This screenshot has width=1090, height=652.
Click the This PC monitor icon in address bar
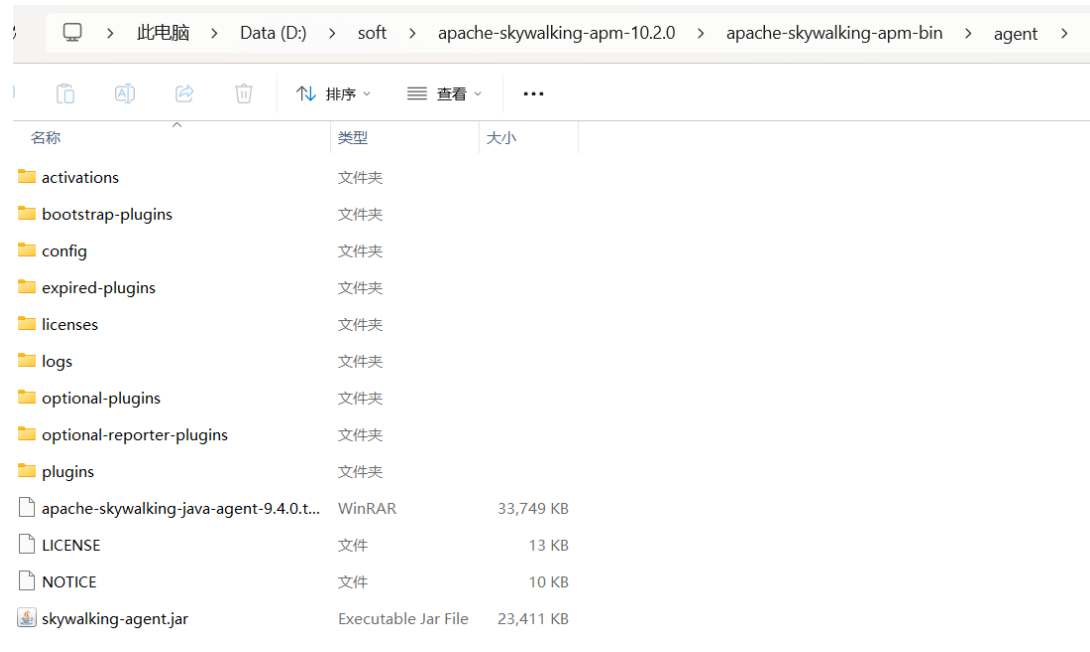pyautogui.click(x=72, y=33)
